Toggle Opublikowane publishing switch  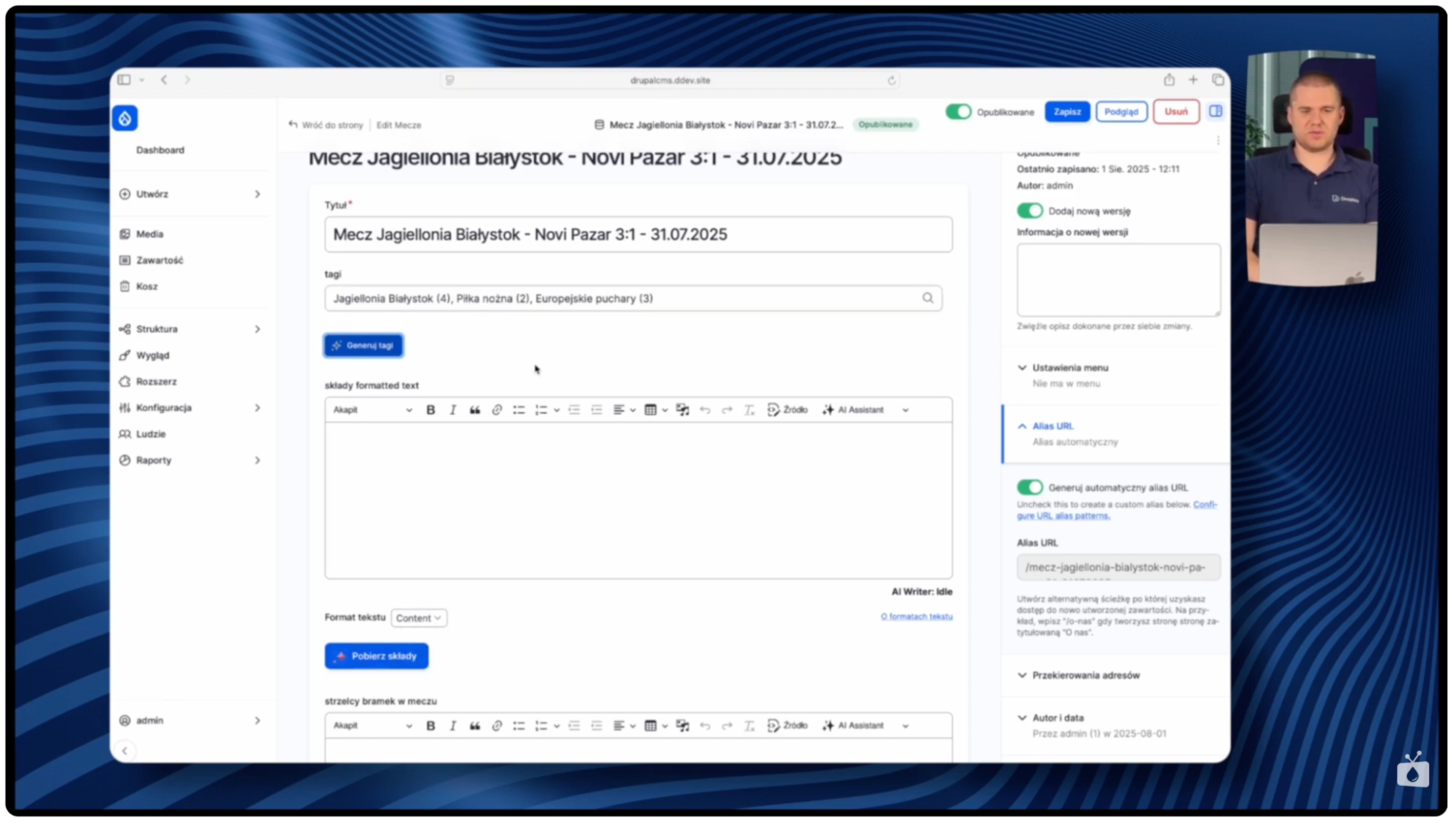[x=959, y=111]
